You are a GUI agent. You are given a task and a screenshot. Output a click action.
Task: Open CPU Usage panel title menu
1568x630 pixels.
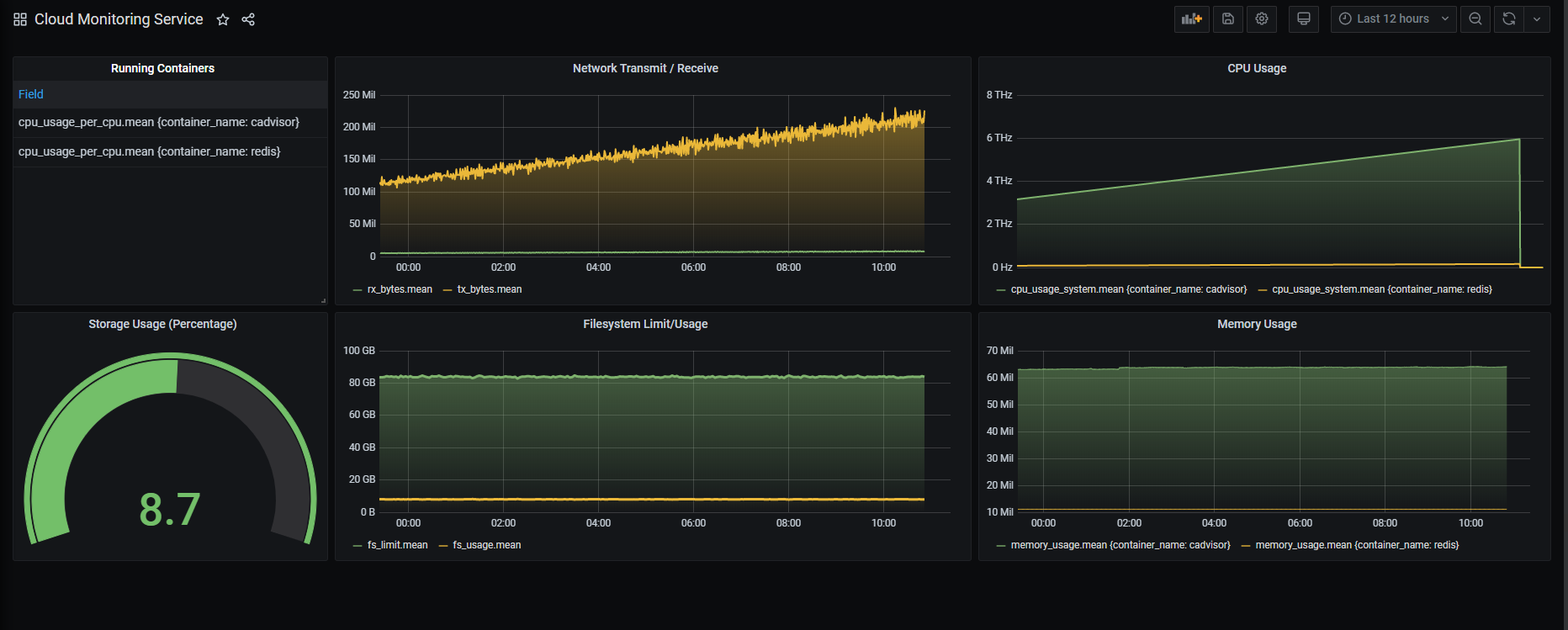pyautogui.click(x=1257, y=68)
